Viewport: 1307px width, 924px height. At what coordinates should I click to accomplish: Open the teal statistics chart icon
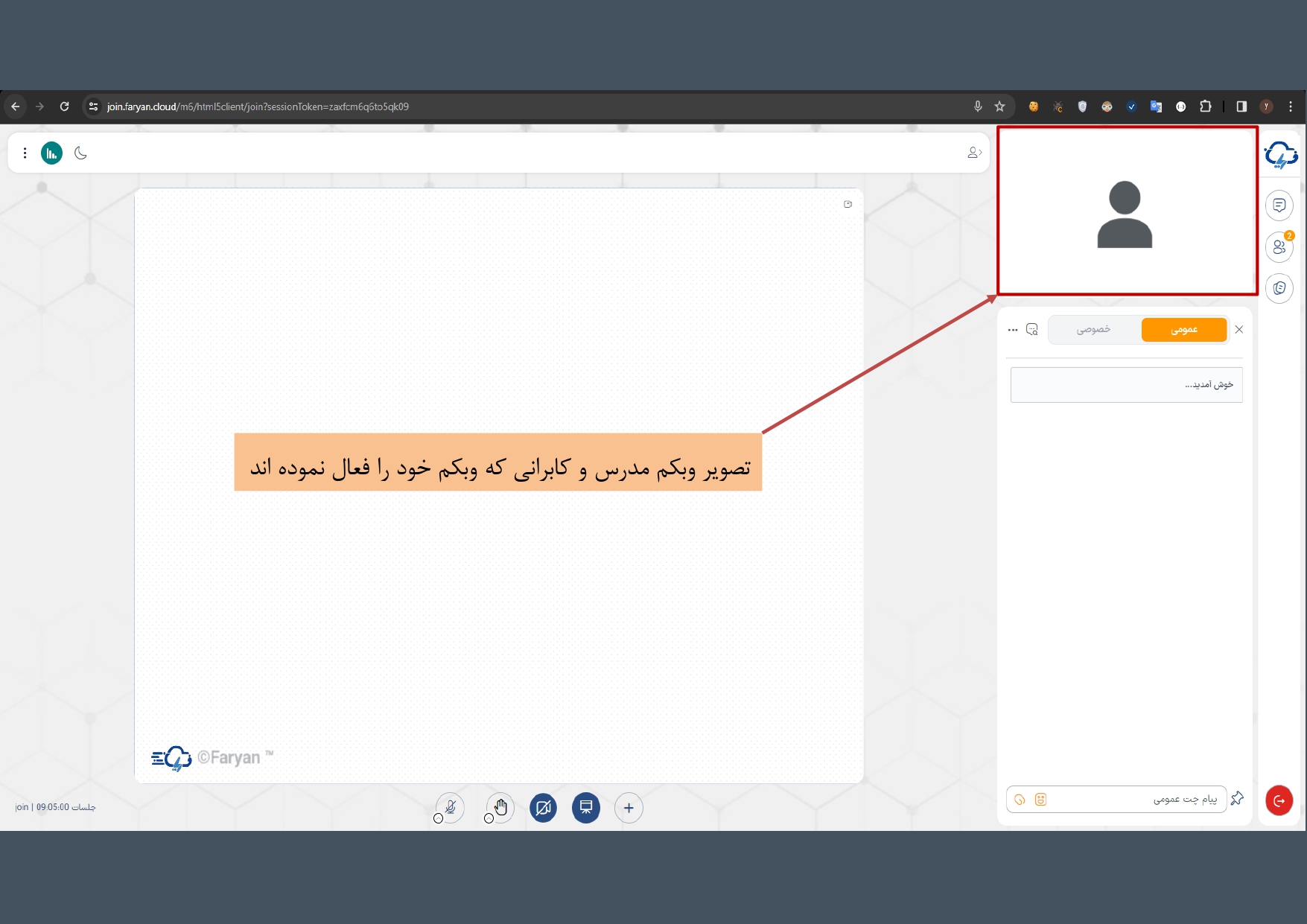51,153
